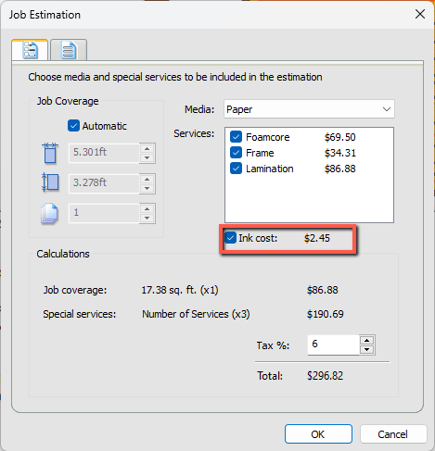Toggle the Lamination service checkbox
Screen dimensions: 435x451
point(236,168)
